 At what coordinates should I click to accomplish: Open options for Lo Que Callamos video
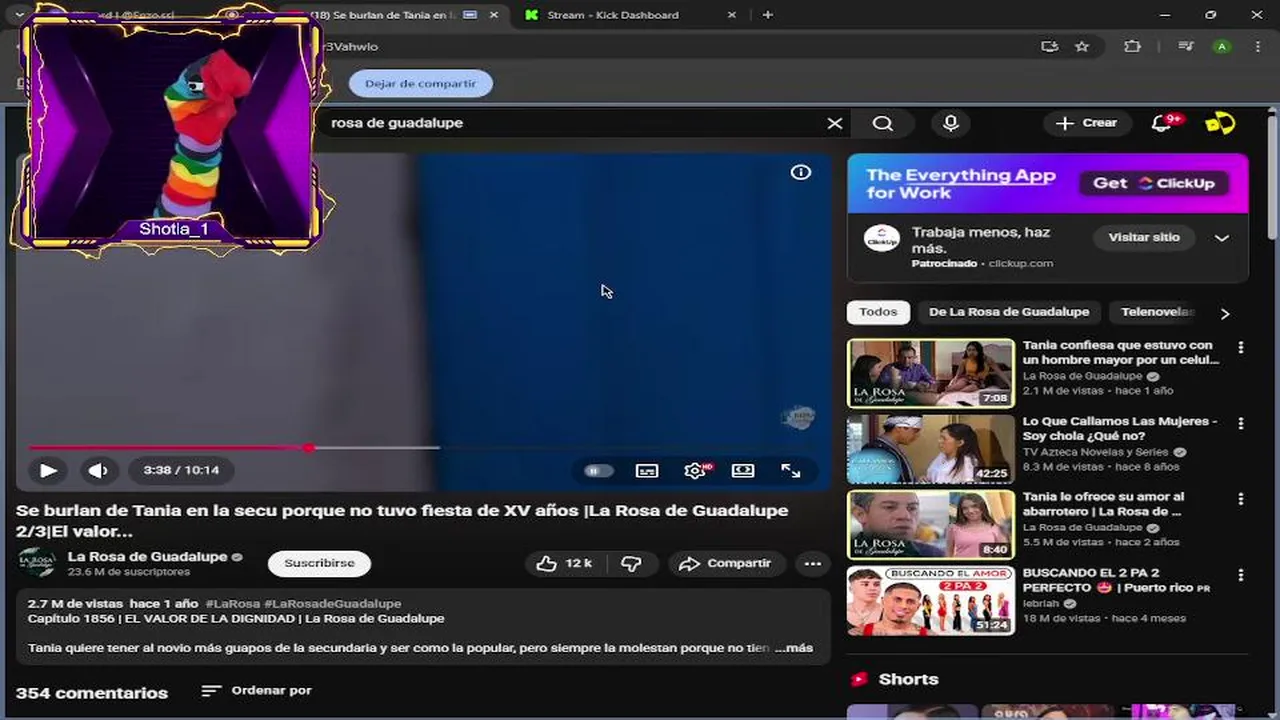coord(1241,423)
